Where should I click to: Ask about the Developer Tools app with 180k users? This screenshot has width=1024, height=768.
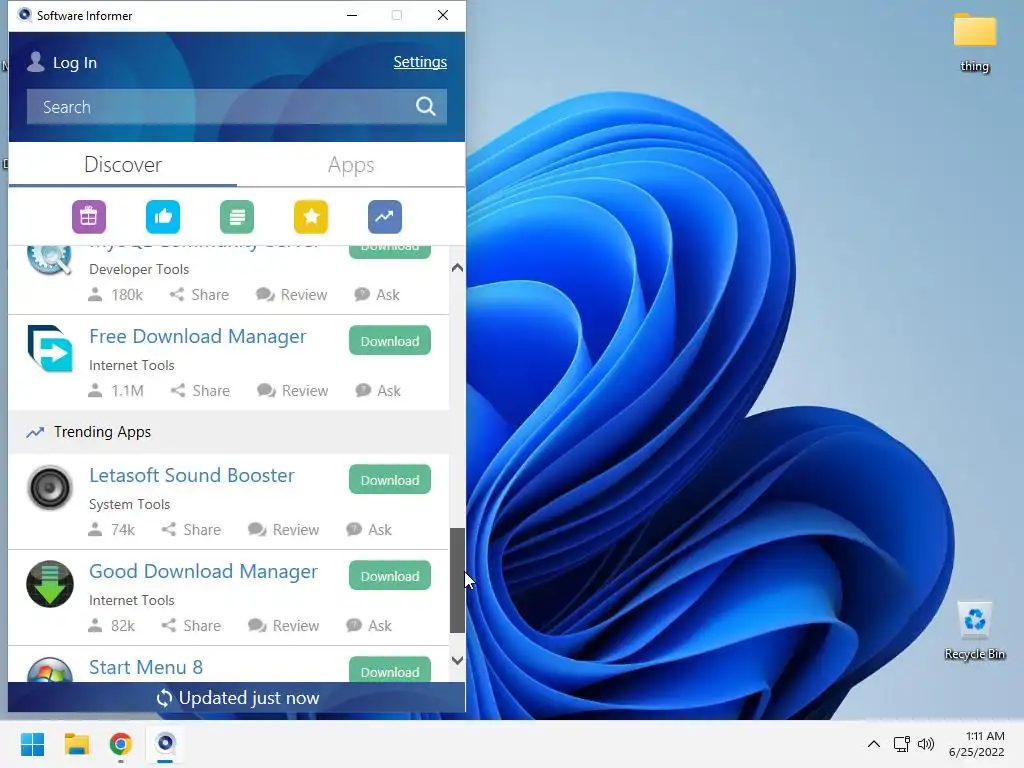[x=377, y=295]
